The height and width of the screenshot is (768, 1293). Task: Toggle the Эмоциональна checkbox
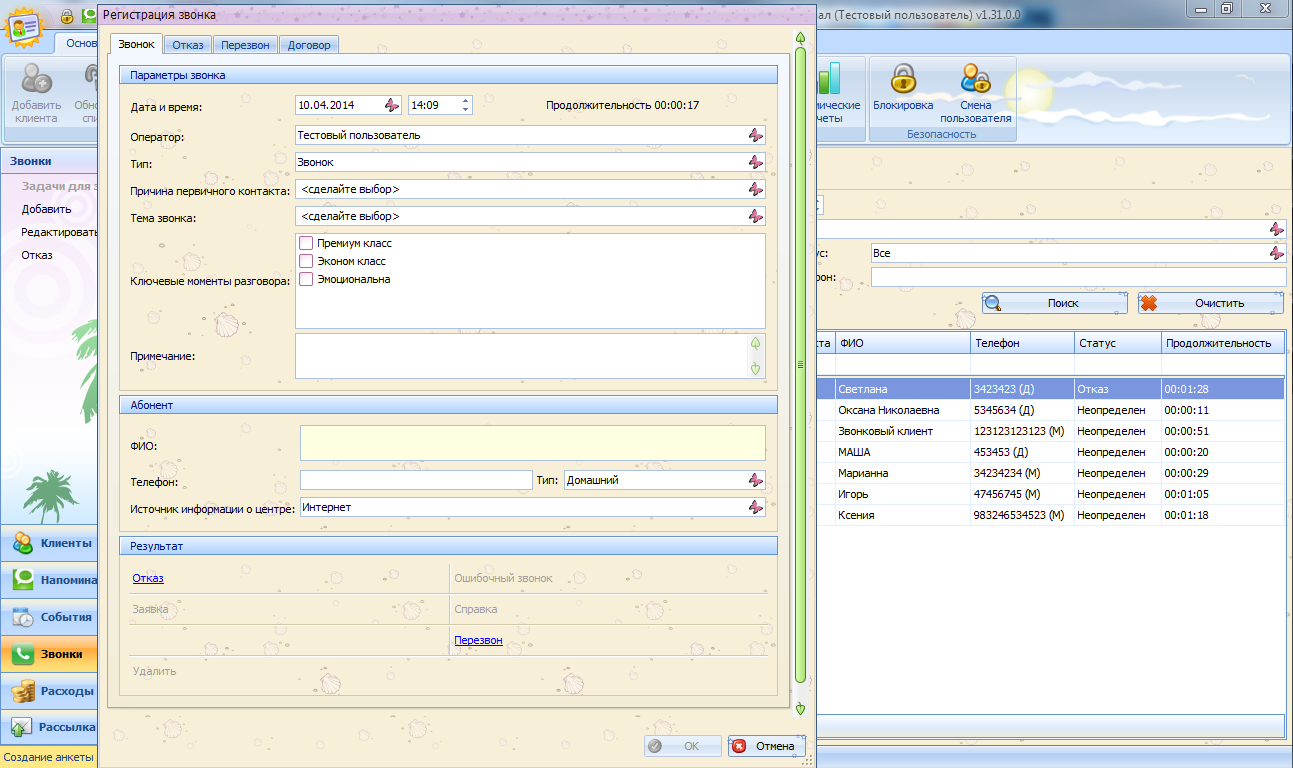[306, 279]
